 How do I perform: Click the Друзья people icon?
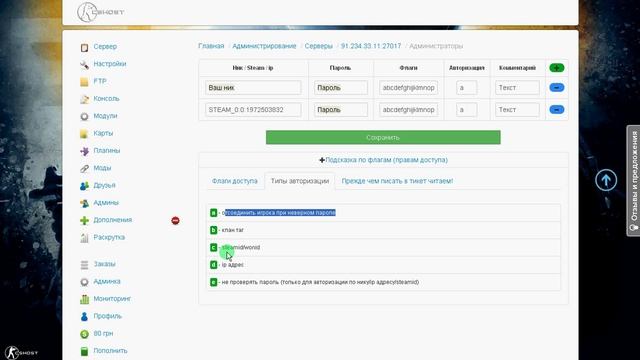[x=84, y=186]
